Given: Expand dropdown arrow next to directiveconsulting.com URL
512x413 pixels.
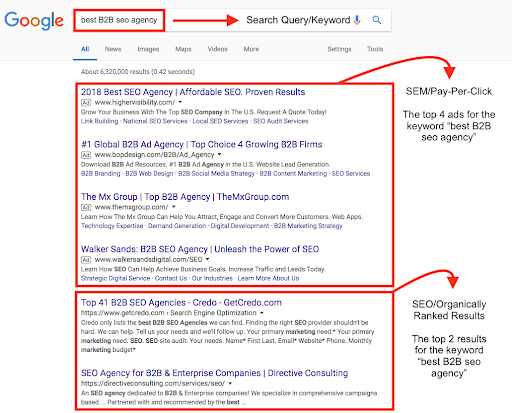Looking at the screenshot, I should (230, 383).
